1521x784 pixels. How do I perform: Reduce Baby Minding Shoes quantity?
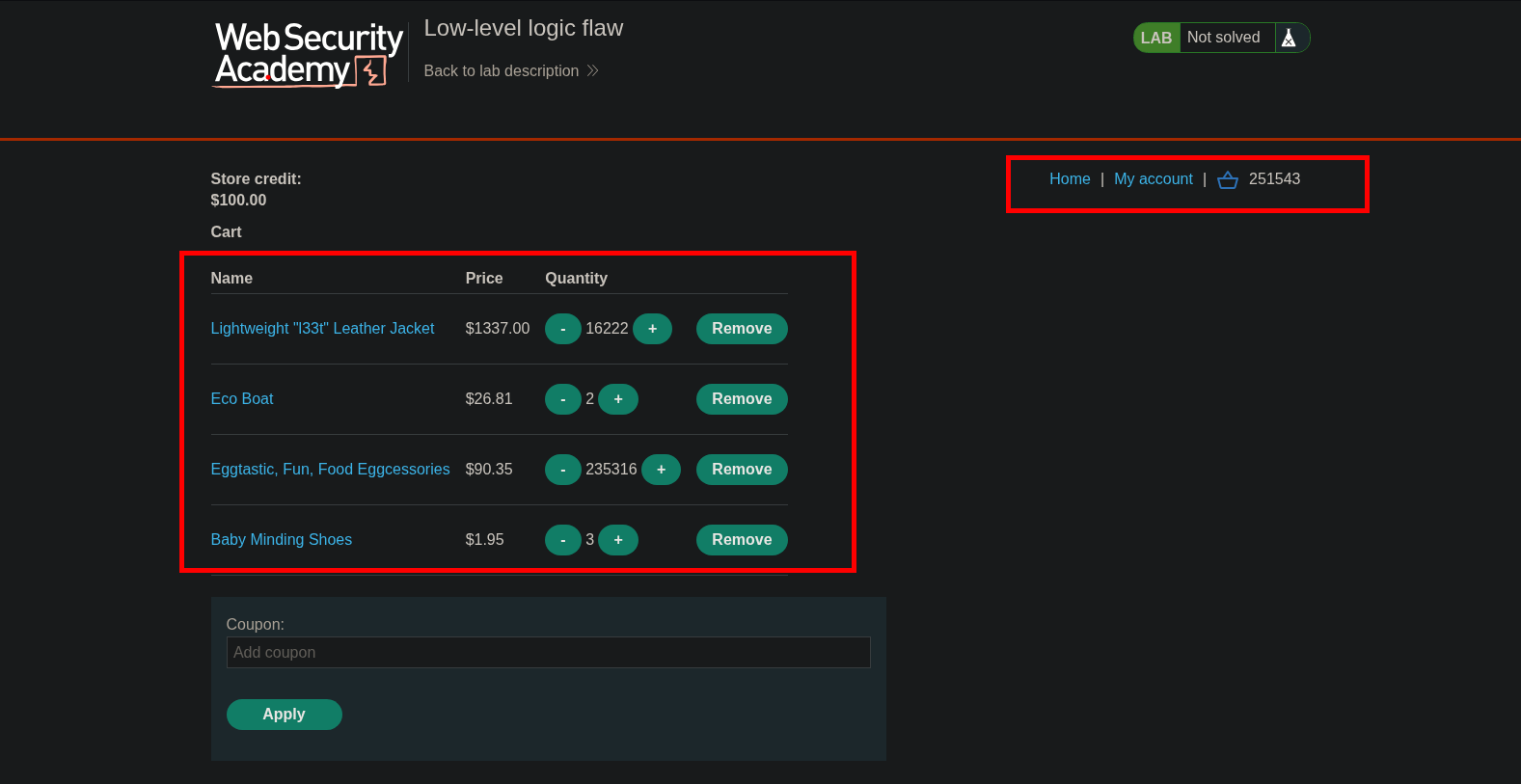click(562, 540)
